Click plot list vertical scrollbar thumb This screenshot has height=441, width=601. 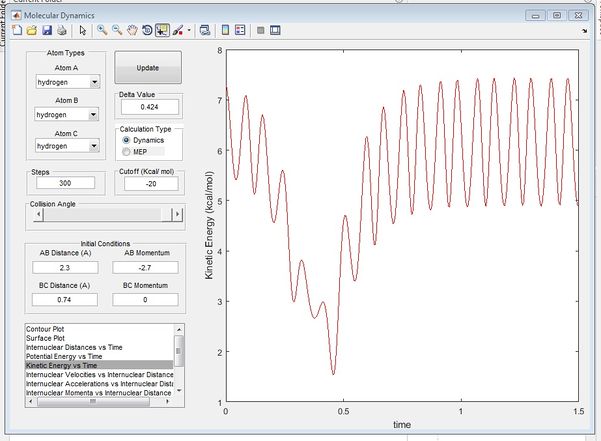(179, 351)
